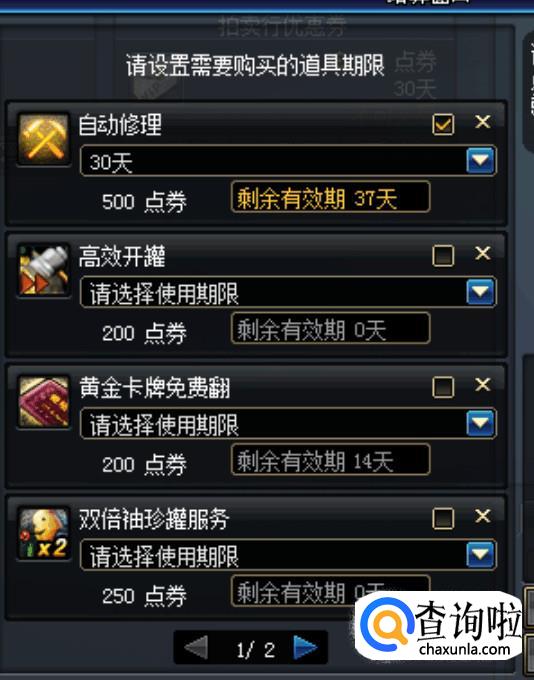The height and width of the screenshot is (680, 534).
Task: Click the 高效开罐 item icon
Action: click(43, 270)
